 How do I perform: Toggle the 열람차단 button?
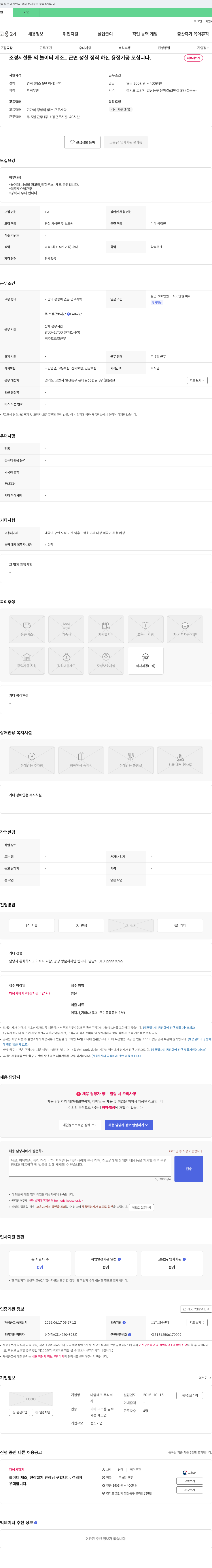[43, 1412]
